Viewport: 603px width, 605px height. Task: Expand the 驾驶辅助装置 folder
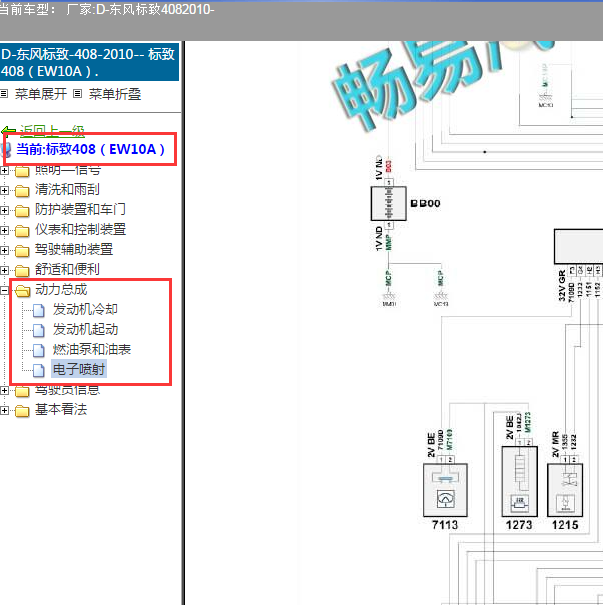(5, 250)
